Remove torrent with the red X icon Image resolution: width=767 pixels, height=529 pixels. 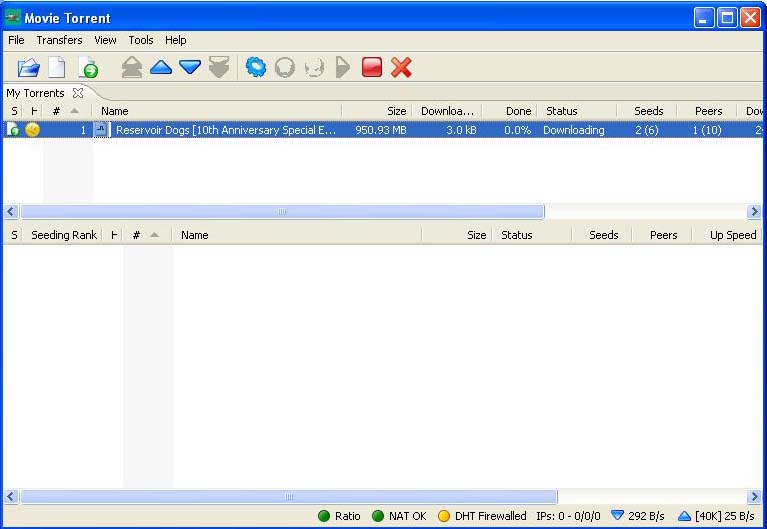point(402,68)
